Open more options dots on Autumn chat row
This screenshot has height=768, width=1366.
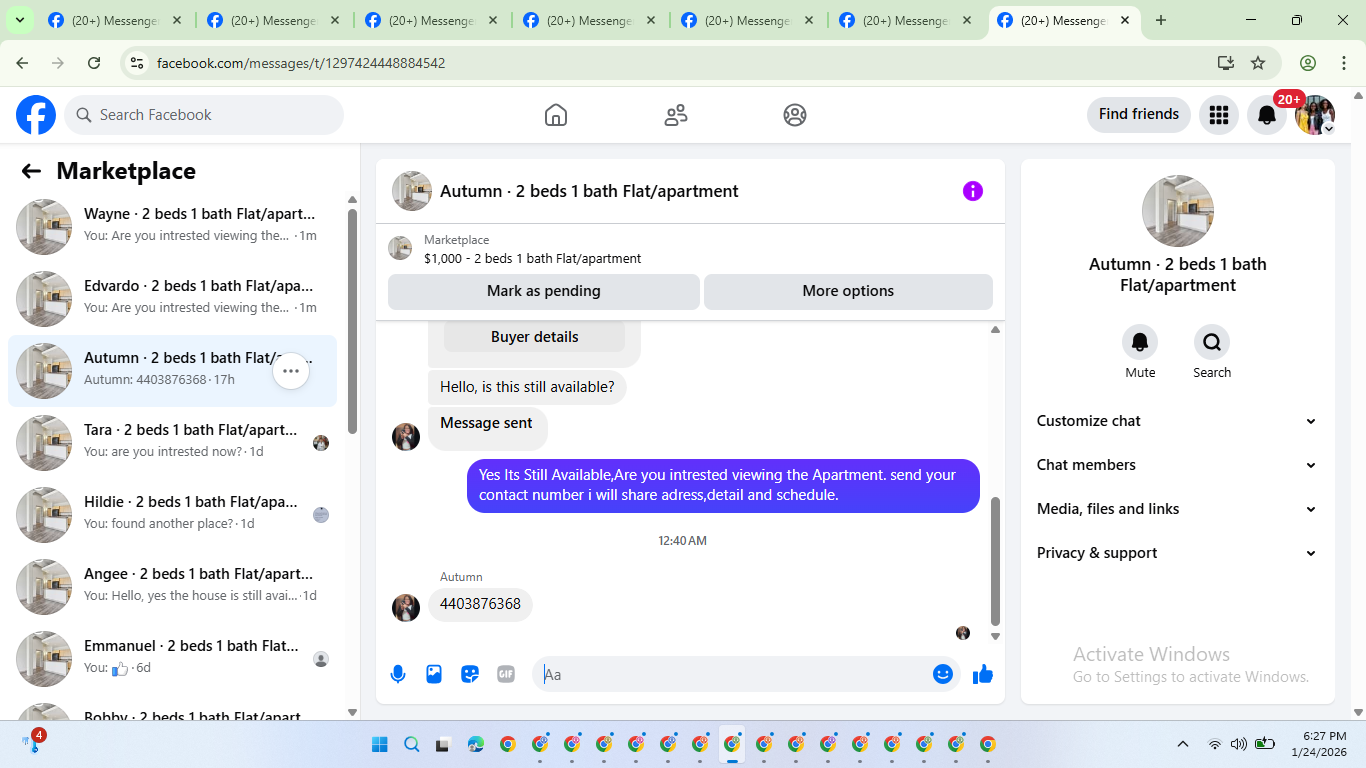291,371
